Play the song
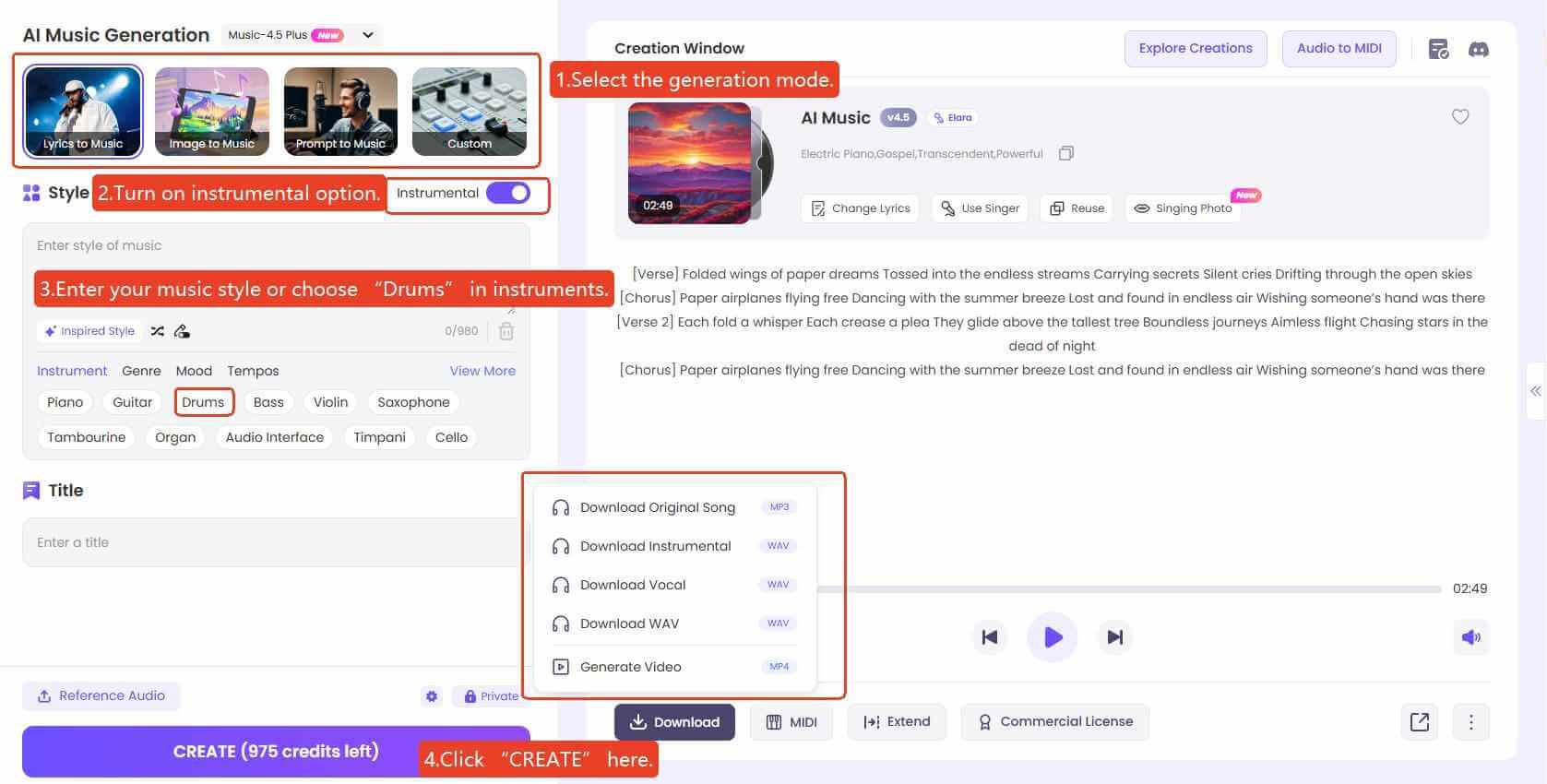The image size is (1547, 784). [x=1053, y=637]
